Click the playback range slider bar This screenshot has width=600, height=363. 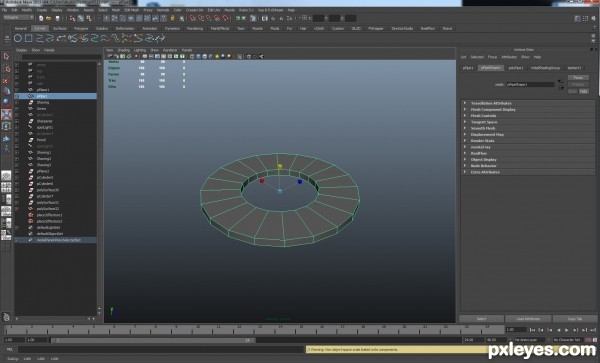[153, 340]
